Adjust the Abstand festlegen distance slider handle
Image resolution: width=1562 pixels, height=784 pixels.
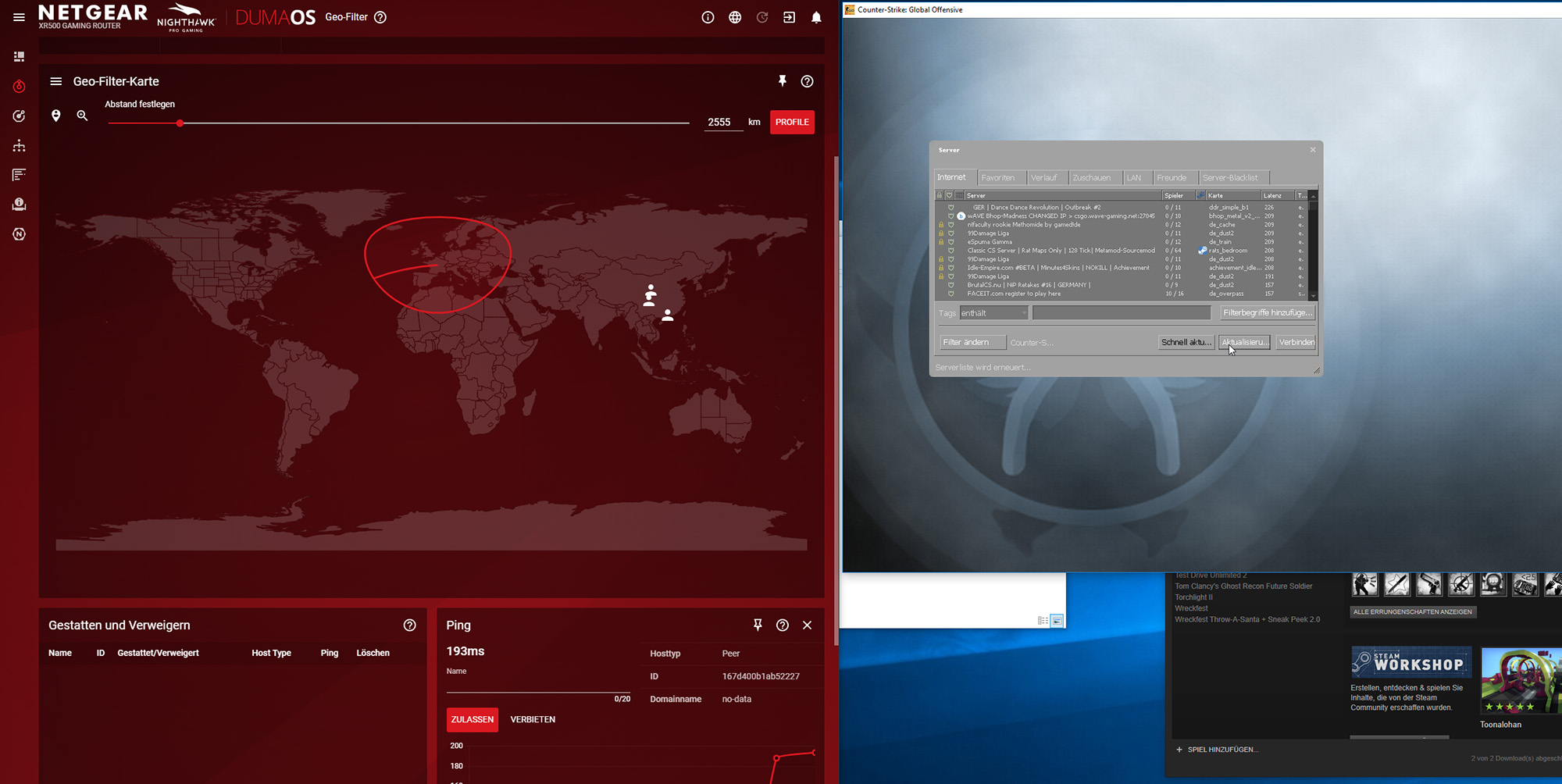(180, 123)
